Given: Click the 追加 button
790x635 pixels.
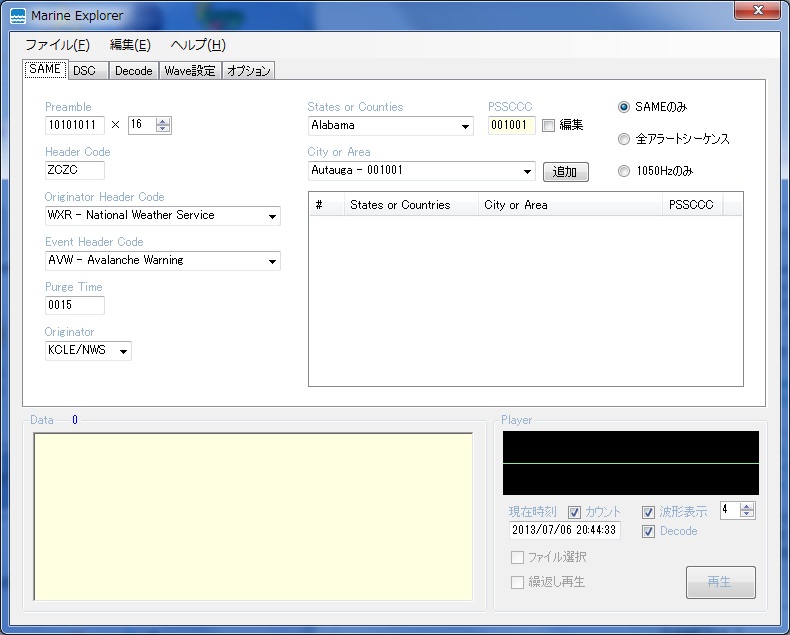Looking at the screenshot, I should pyautogui.click(x=565, y=172).
